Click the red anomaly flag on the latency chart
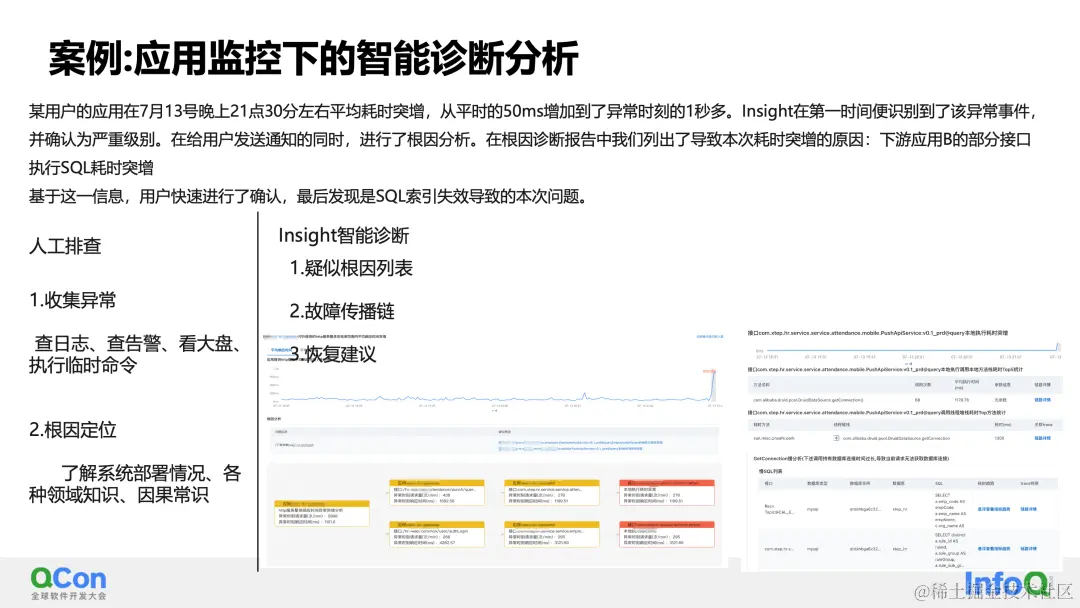Image resolution: width=1080 pixels, height=608 pixels. point(708,372)
